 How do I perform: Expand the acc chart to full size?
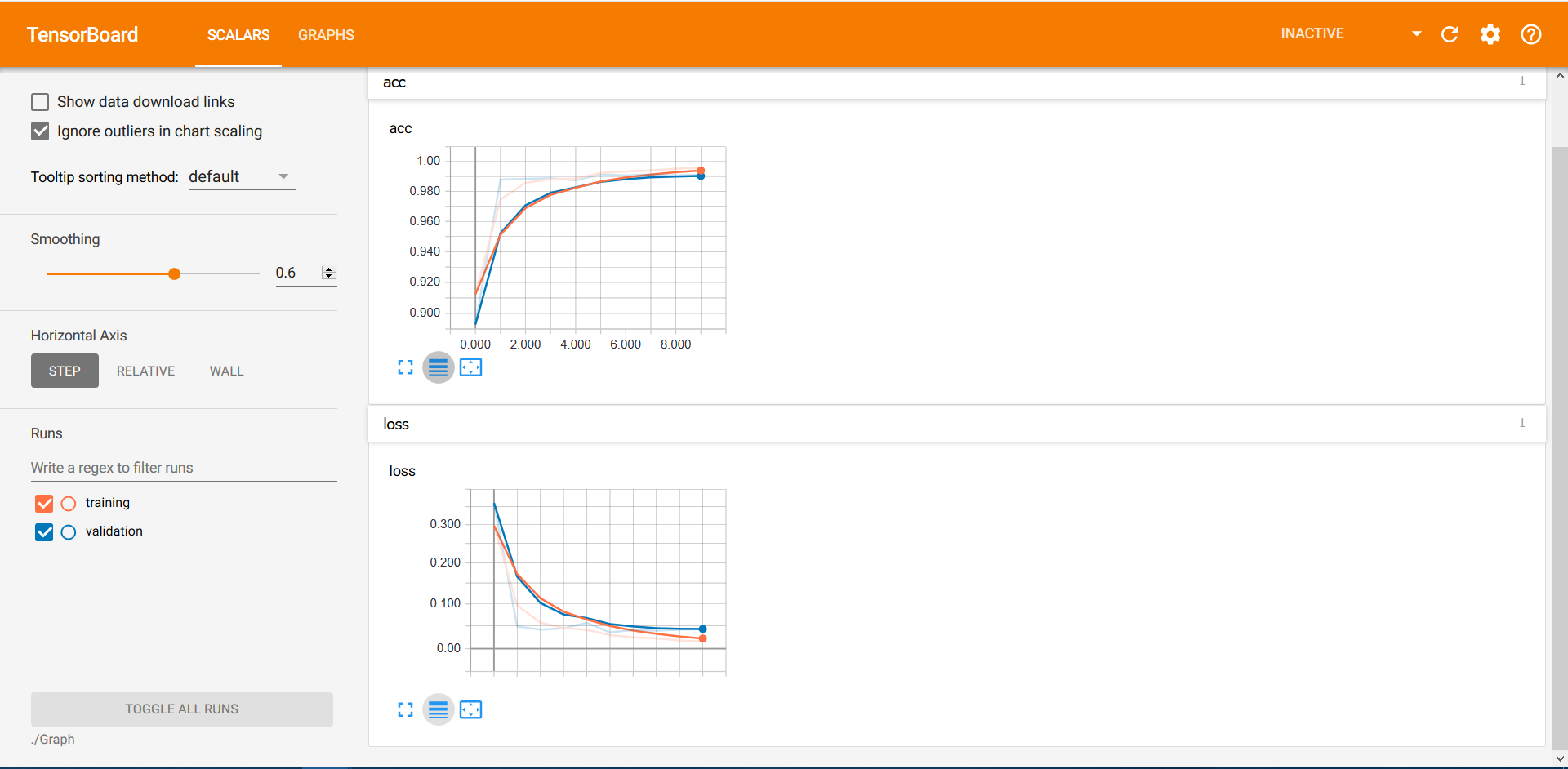(x=405, y=367)
